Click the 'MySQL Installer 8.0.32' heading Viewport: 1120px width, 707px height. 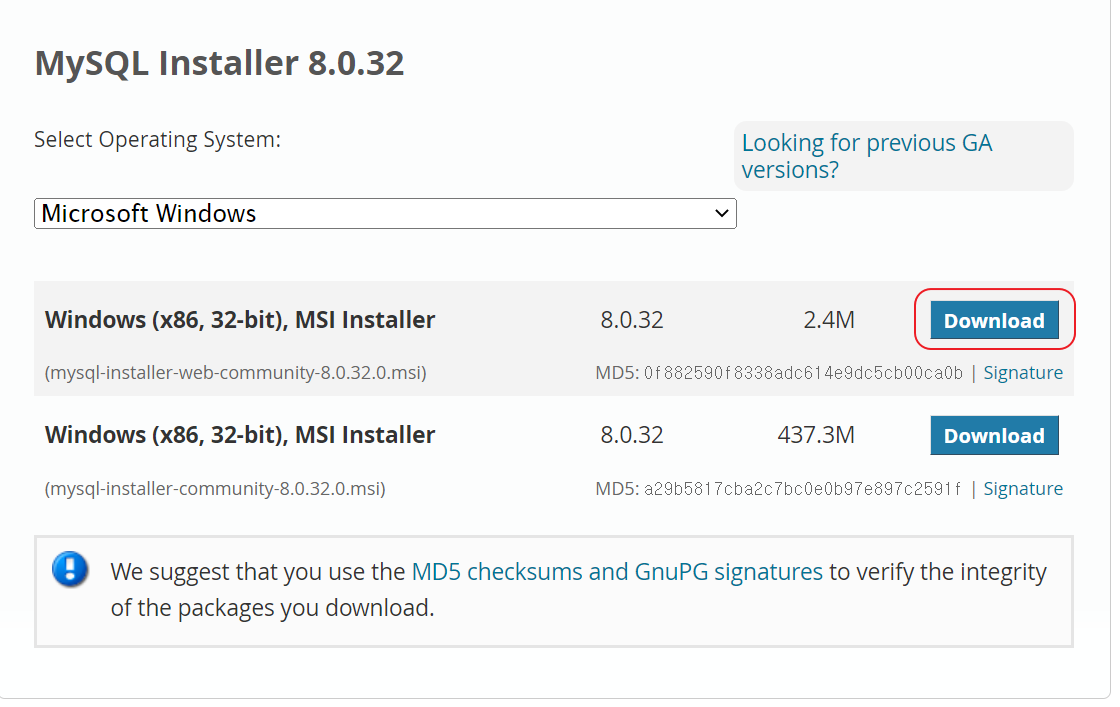pyautogui.click(x=219, y=63)
